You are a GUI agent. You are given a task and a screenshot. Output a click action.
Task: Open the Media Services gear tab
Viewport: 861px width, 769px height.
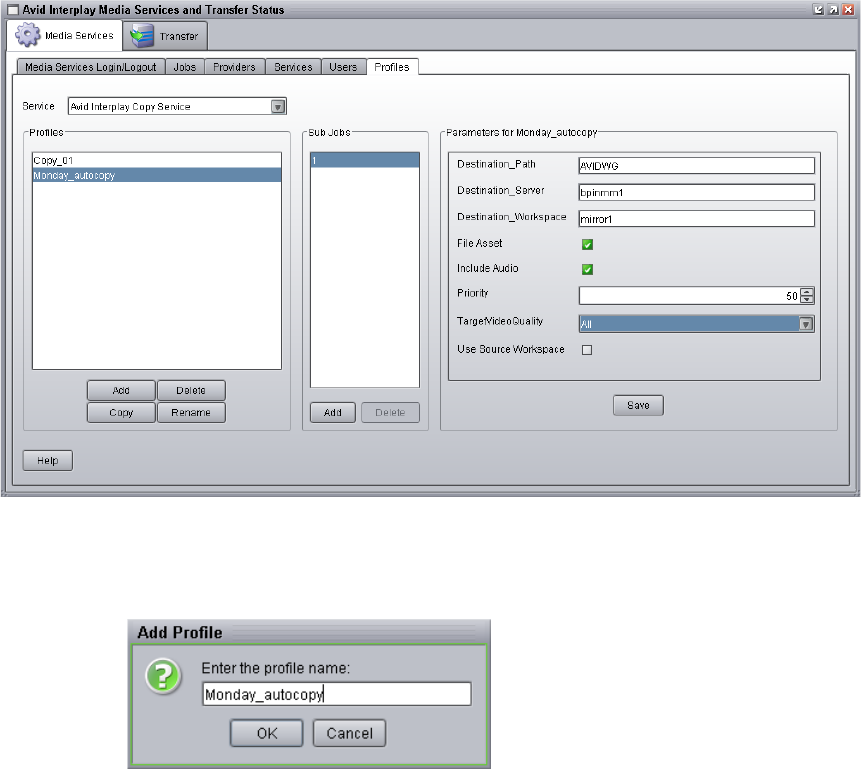(x=64, y=36)
